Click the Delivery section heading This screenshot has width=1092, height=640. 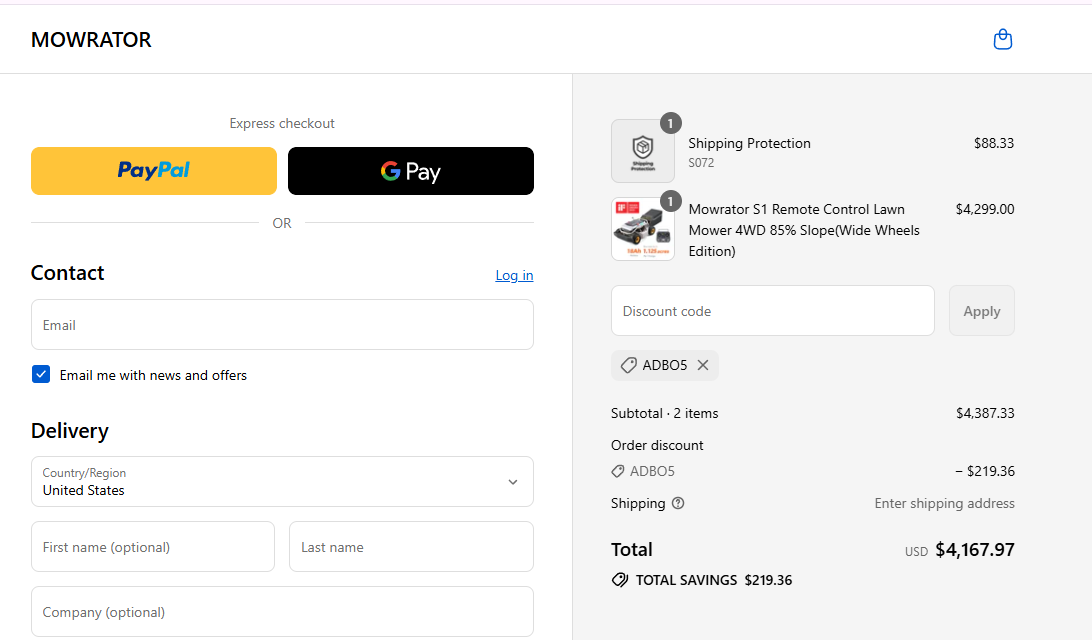[x=70, y=430]
